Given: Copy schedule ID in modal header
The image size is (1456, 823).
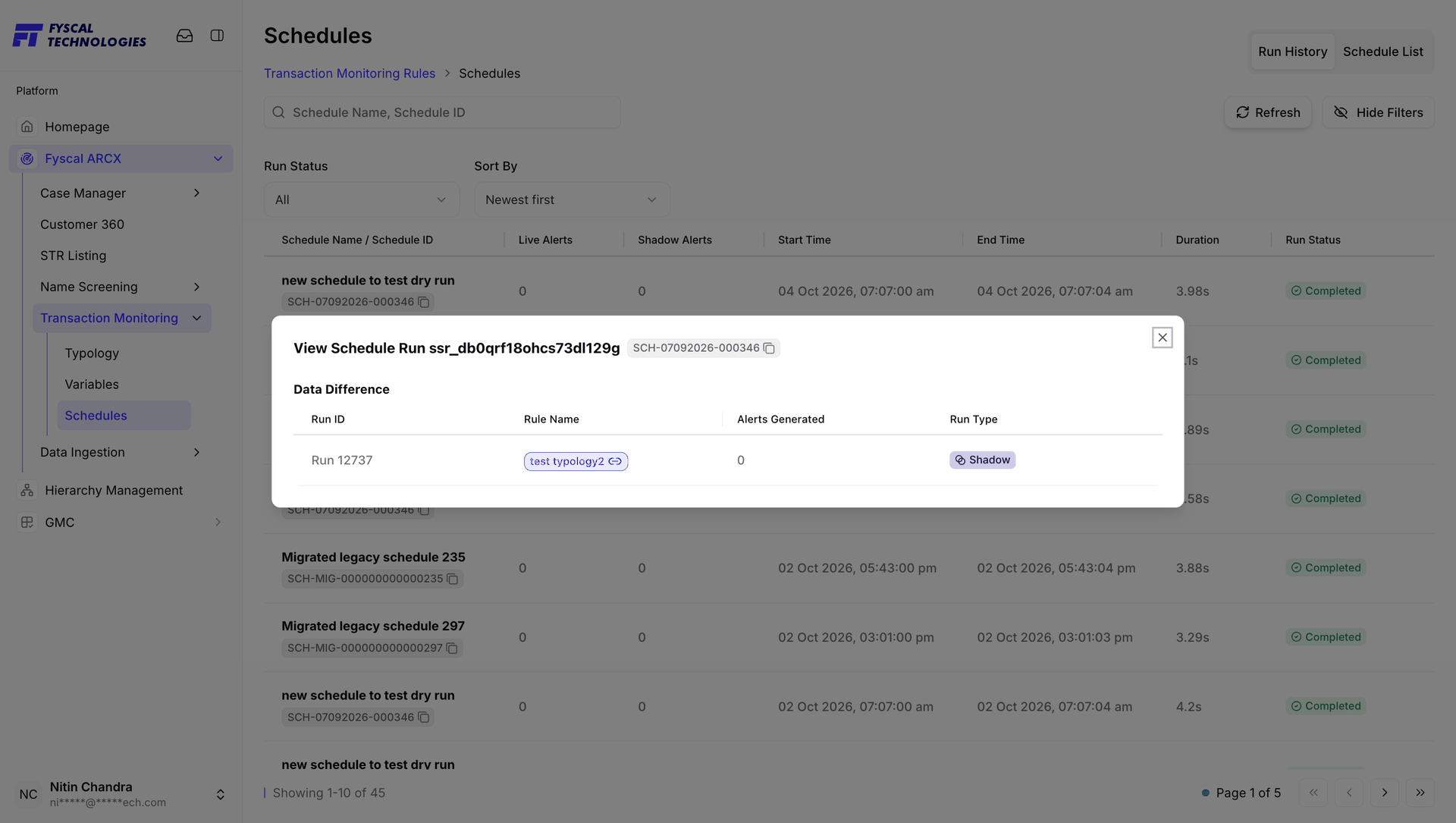Looking at the screenshot, I should click(769, 348).
